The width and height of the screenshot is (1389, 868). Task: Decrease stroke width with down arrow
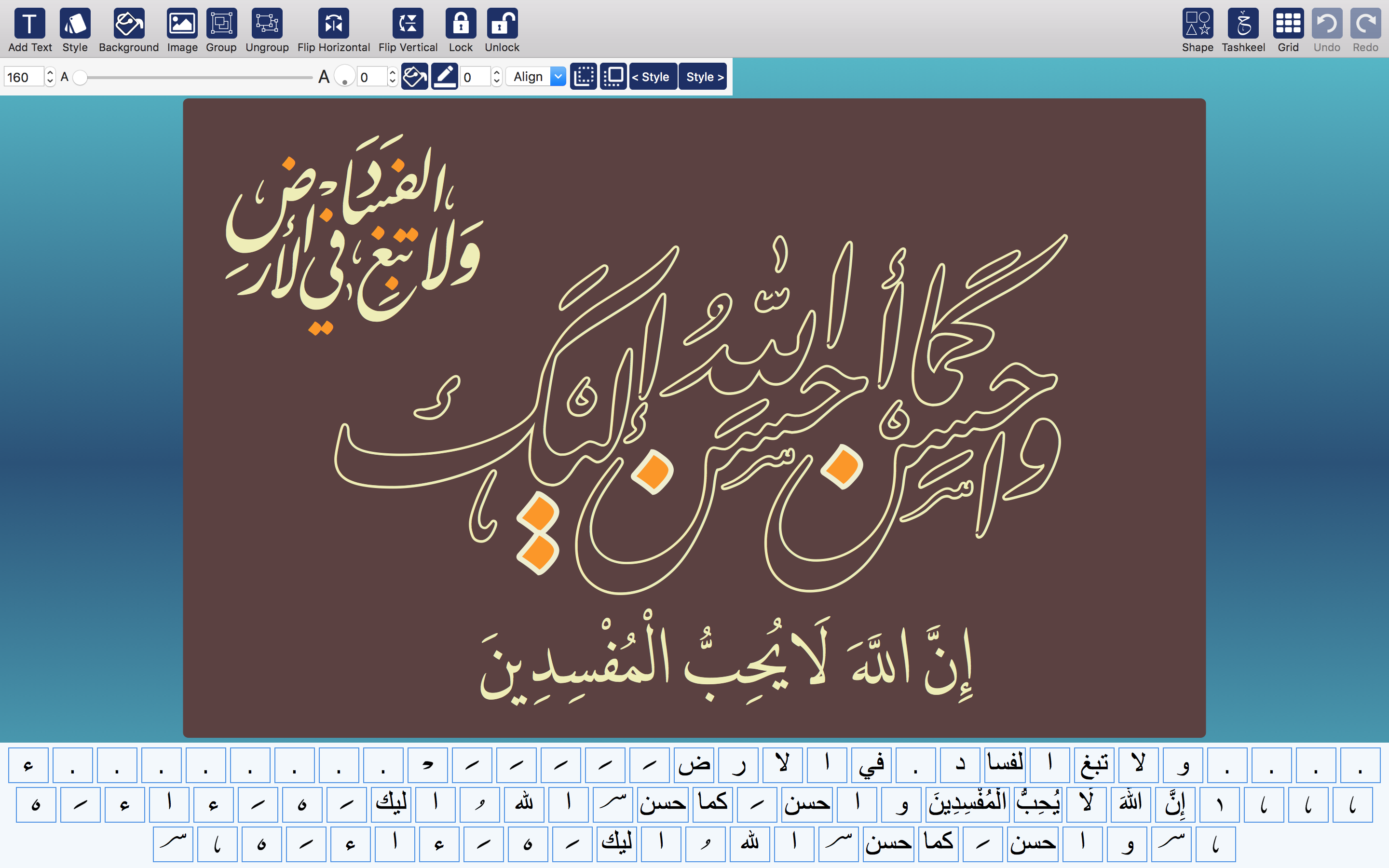[x=496, y=81]
